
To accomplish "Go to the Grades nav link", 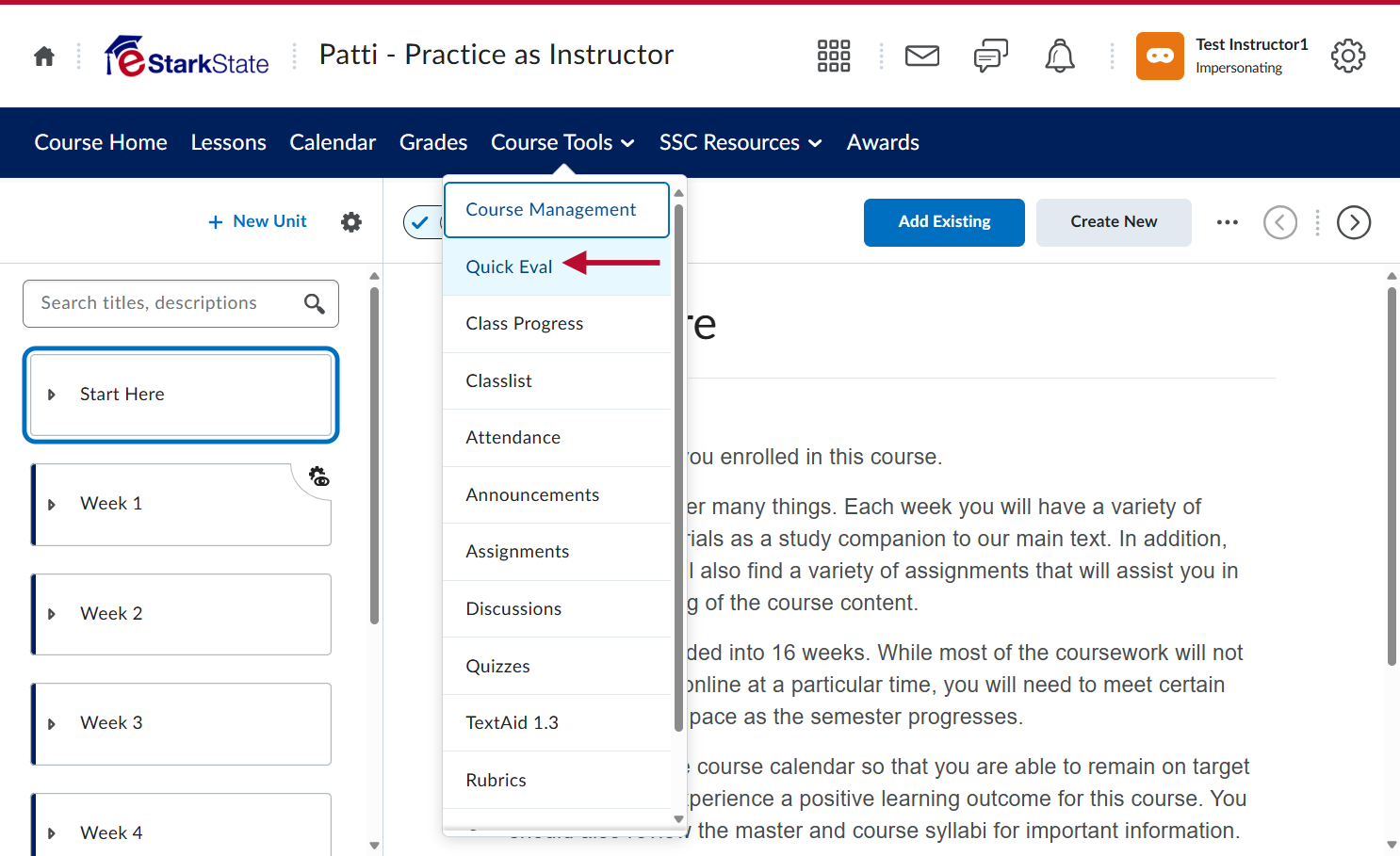I will 433,142.
